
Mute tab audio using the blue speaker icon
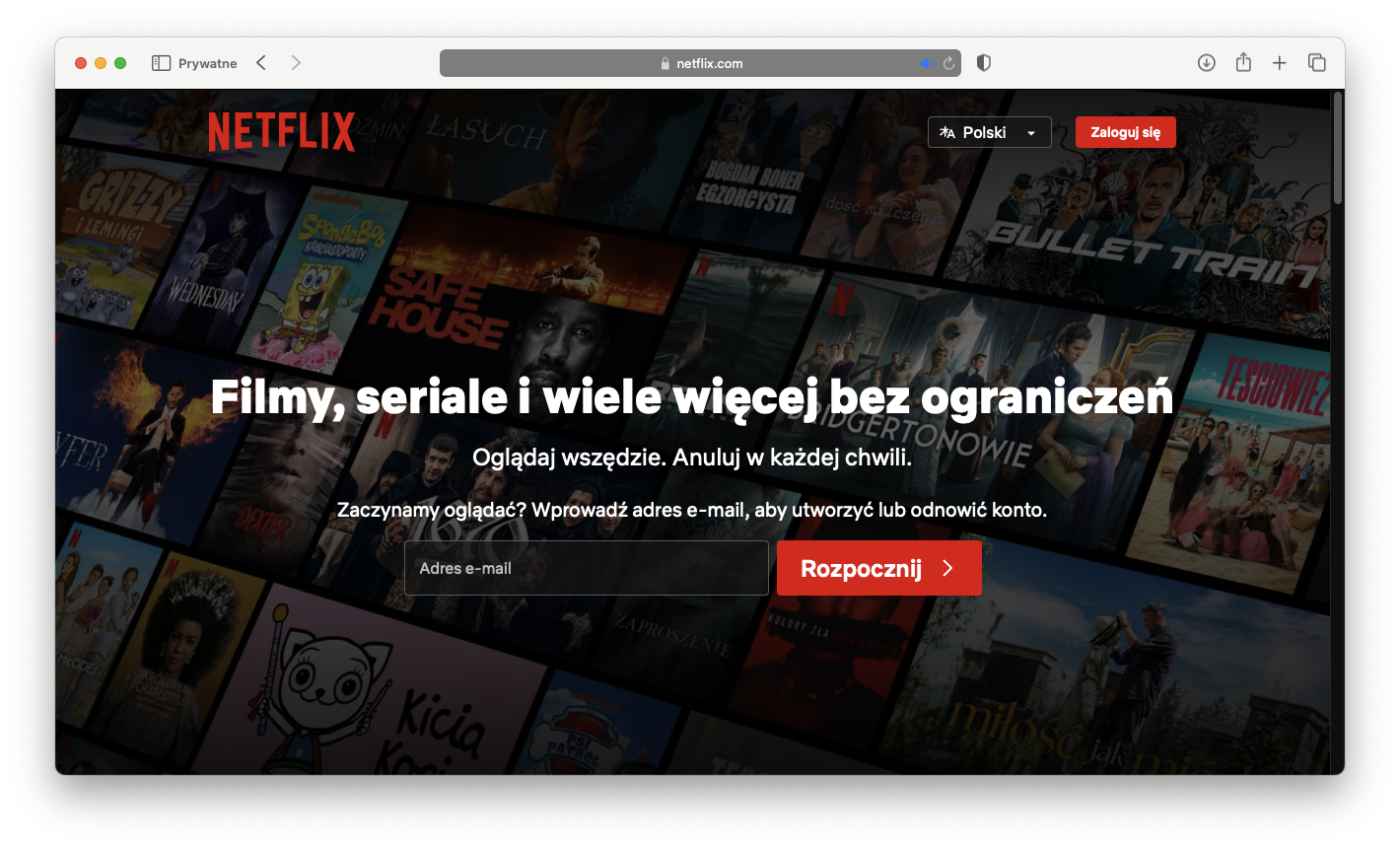[926, 62]
